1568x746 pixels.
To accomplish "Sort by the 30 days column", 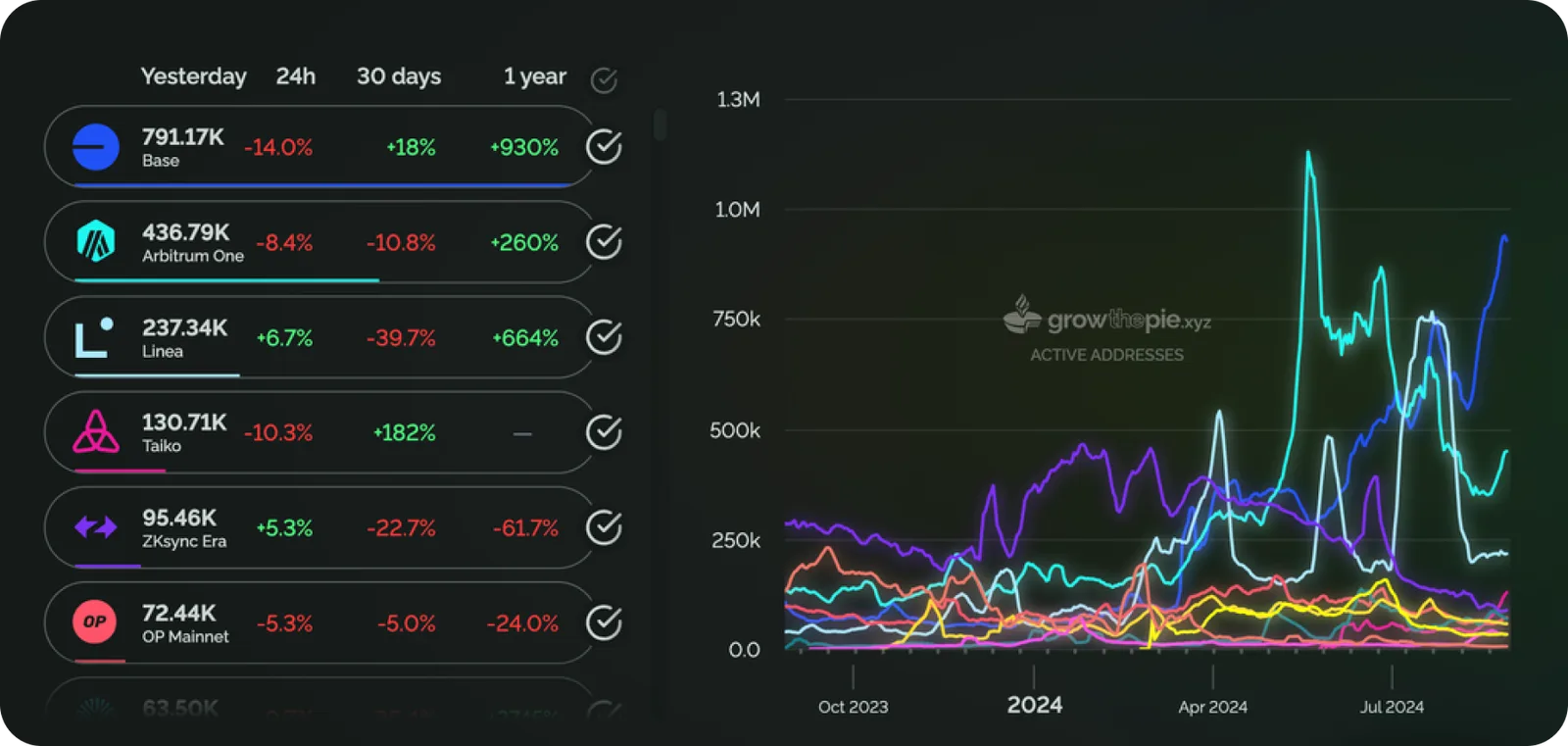I will [398, 76].
